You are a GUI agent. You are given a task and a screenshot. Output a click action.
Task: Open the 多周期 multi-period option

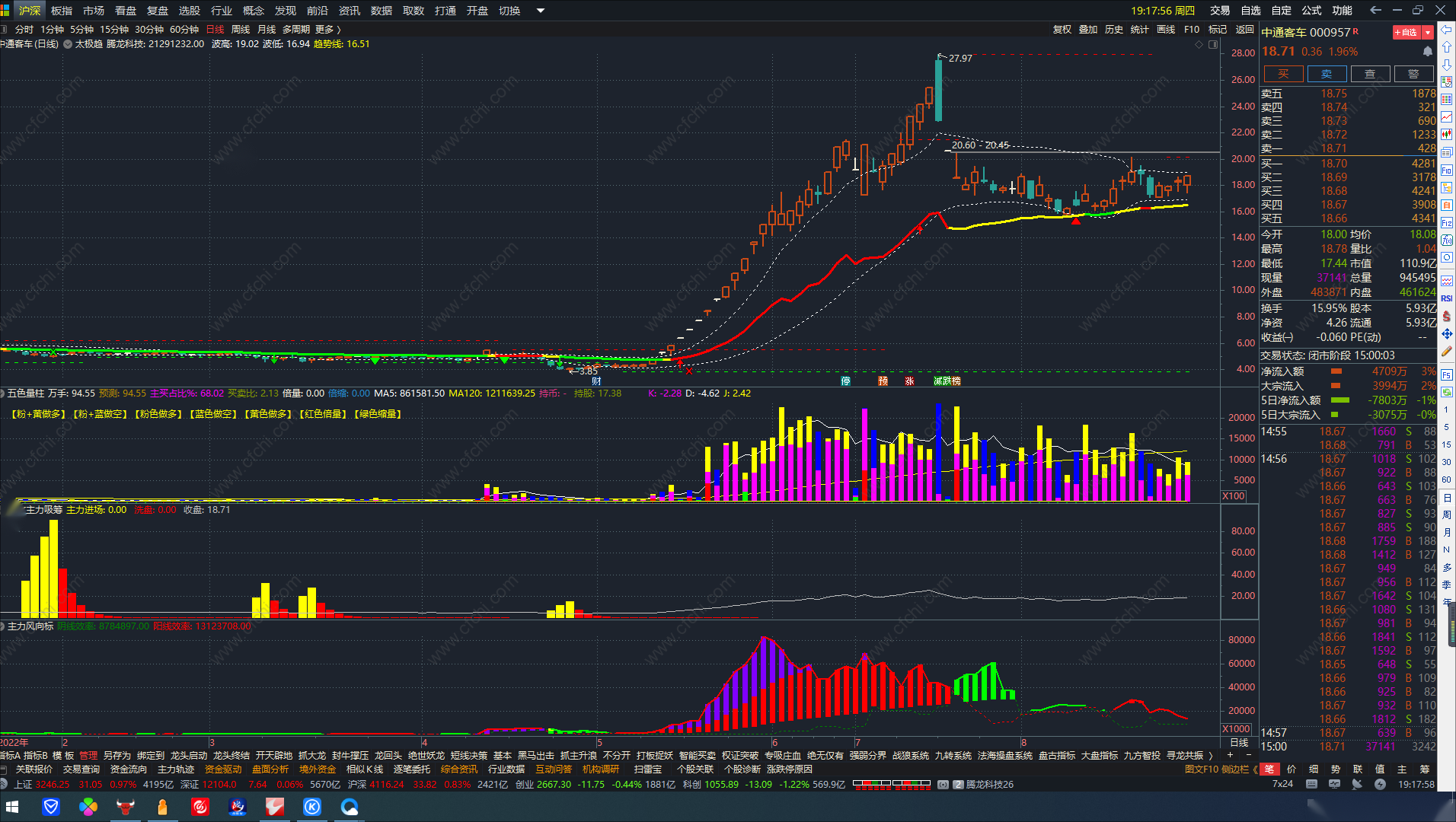296,30
